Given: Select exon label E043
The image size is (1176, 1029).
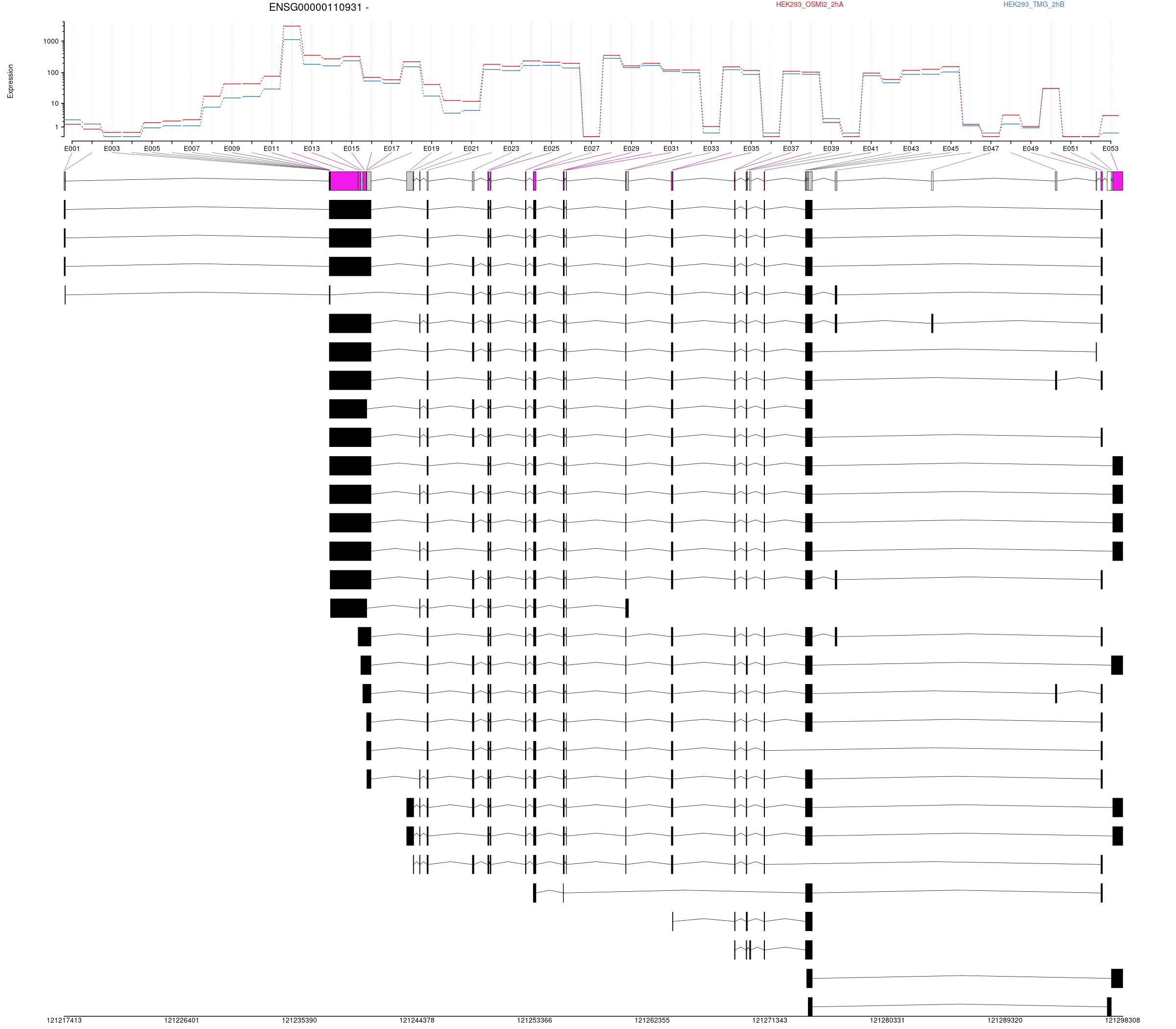Looking at the screenshot, I should coord(911,149).
